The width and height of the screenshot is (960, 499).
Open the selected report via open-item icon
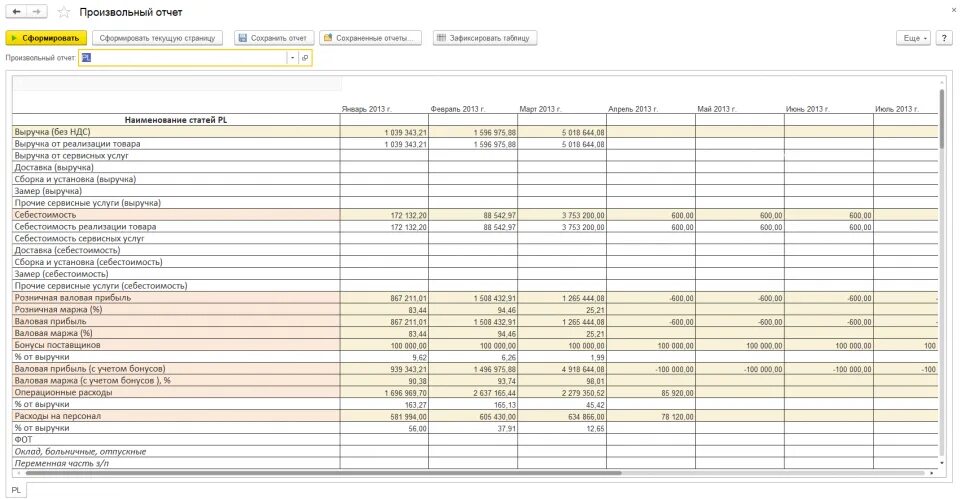tap(305, 58)
